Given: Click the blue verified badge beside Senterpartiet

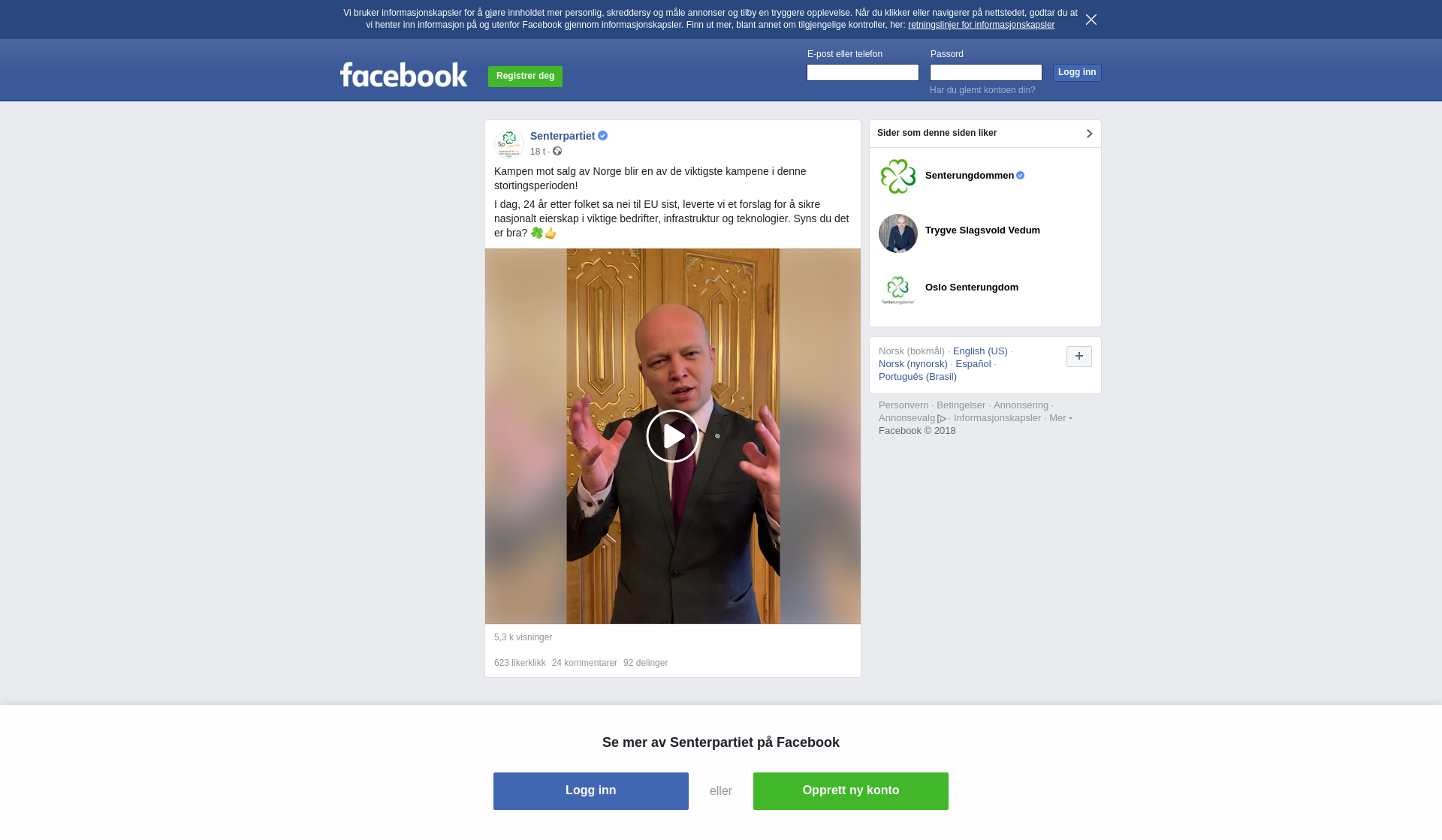Looking at the screenshot, I should point(603,136).
